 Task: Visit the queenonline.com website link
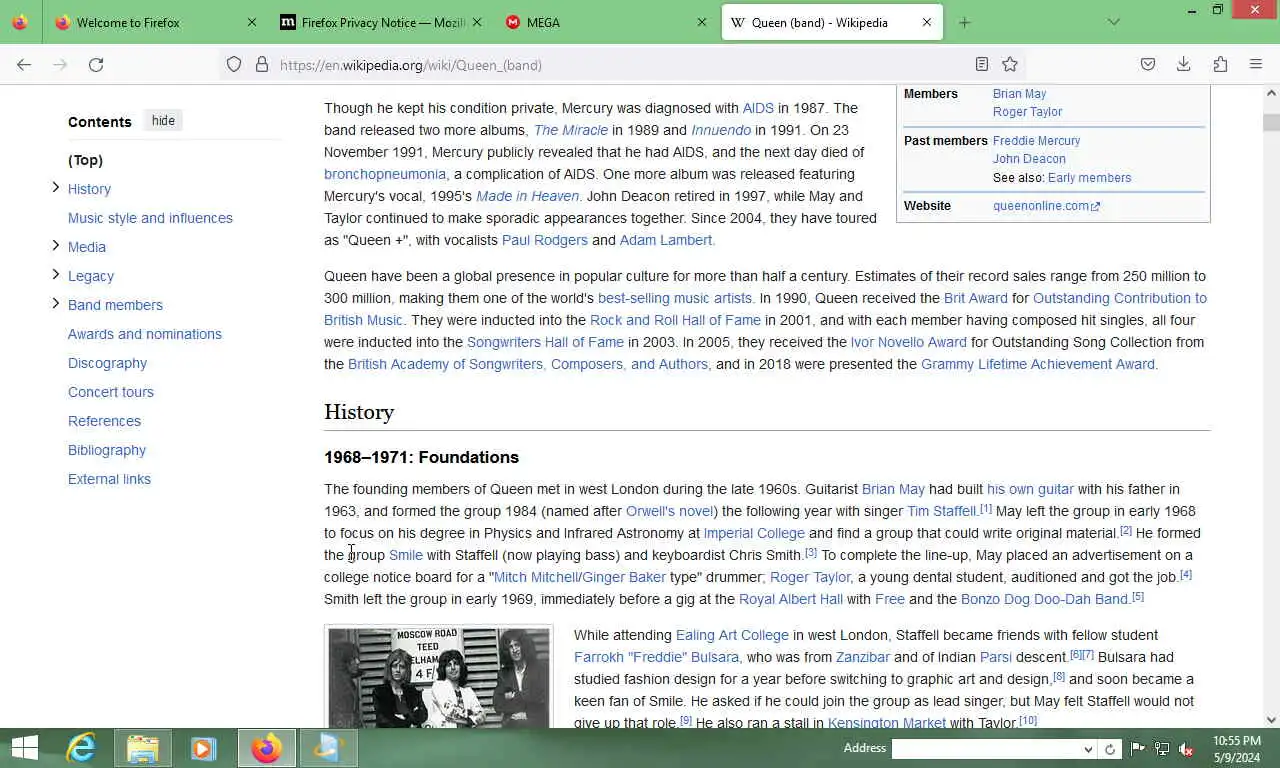pyautogui.click(x=1046, y=206)
